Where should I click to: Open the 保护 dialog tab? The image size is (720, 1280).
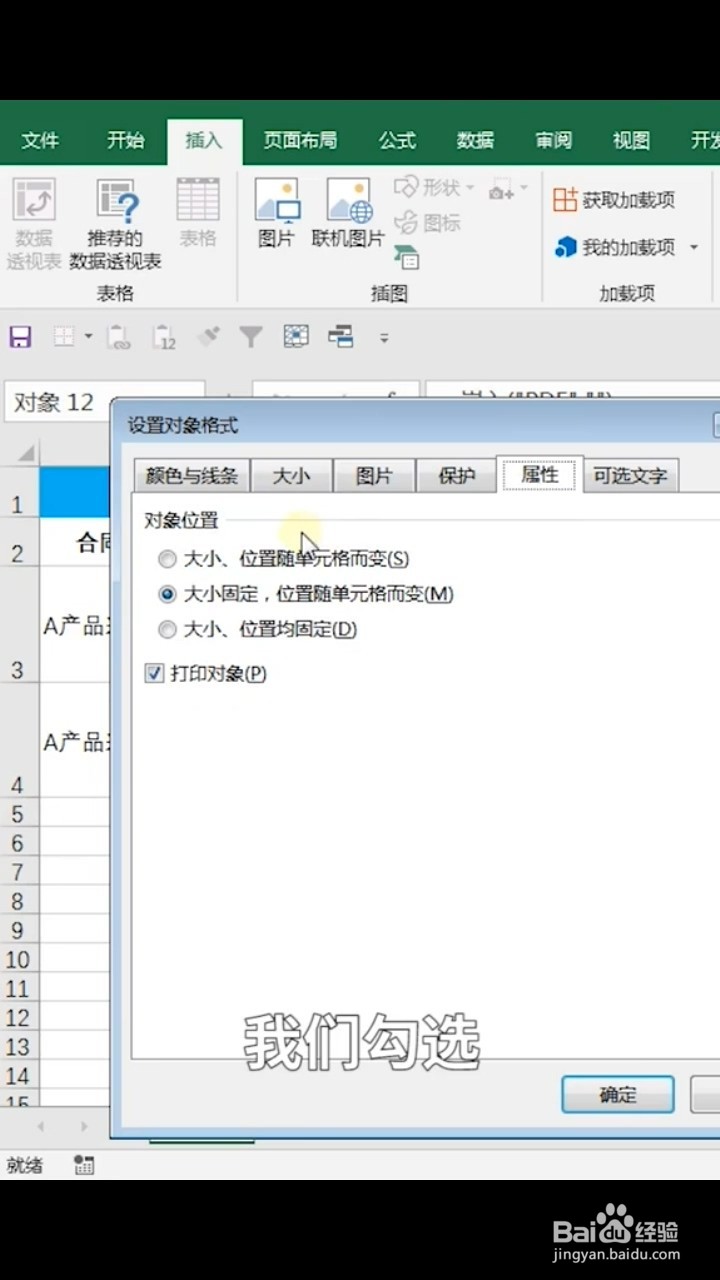pos(456,476)
